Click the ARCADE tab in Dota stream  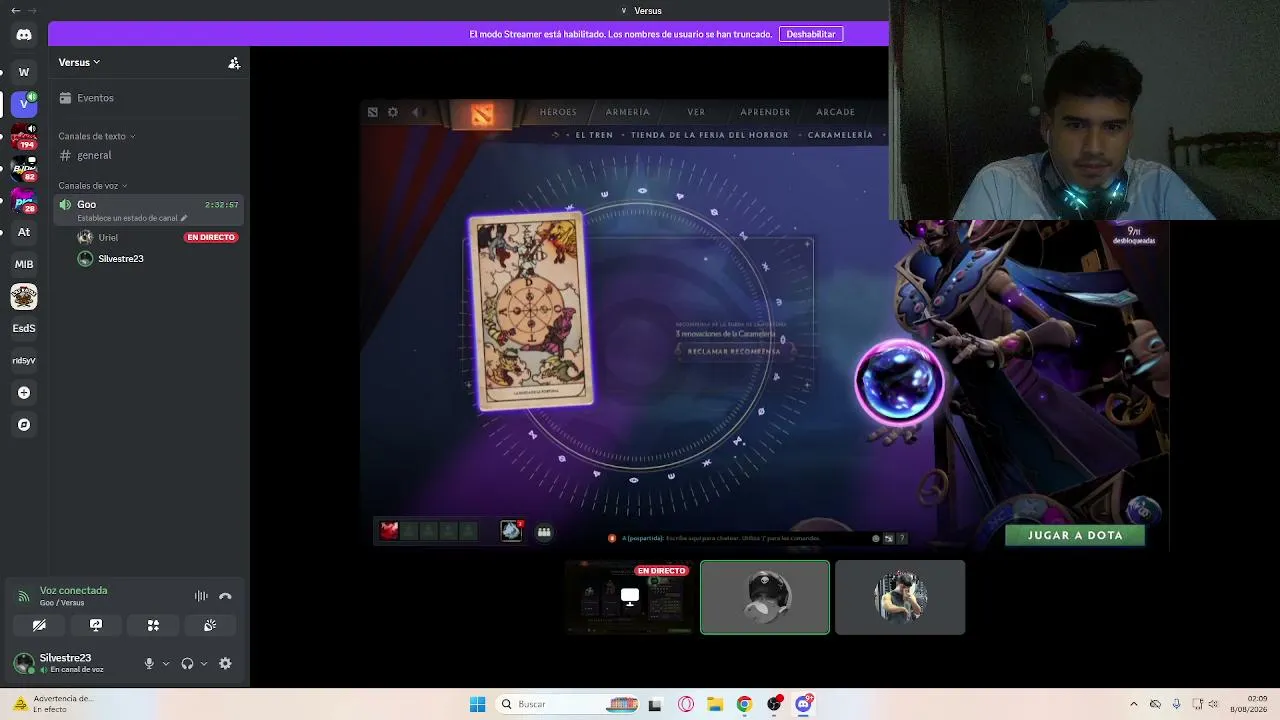[835, 112]
